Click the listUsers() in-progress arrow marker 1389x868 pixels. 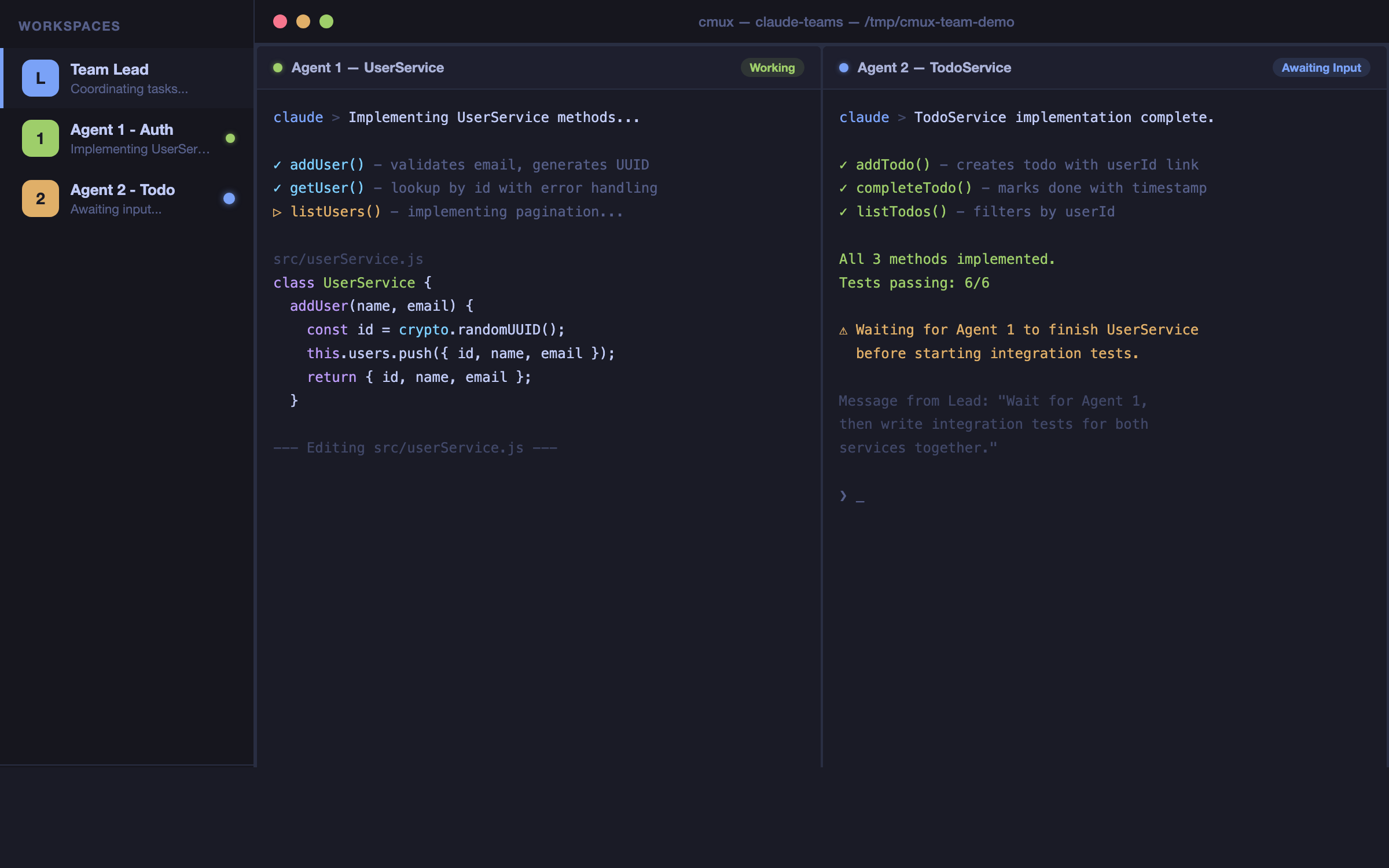pos(277,212)
